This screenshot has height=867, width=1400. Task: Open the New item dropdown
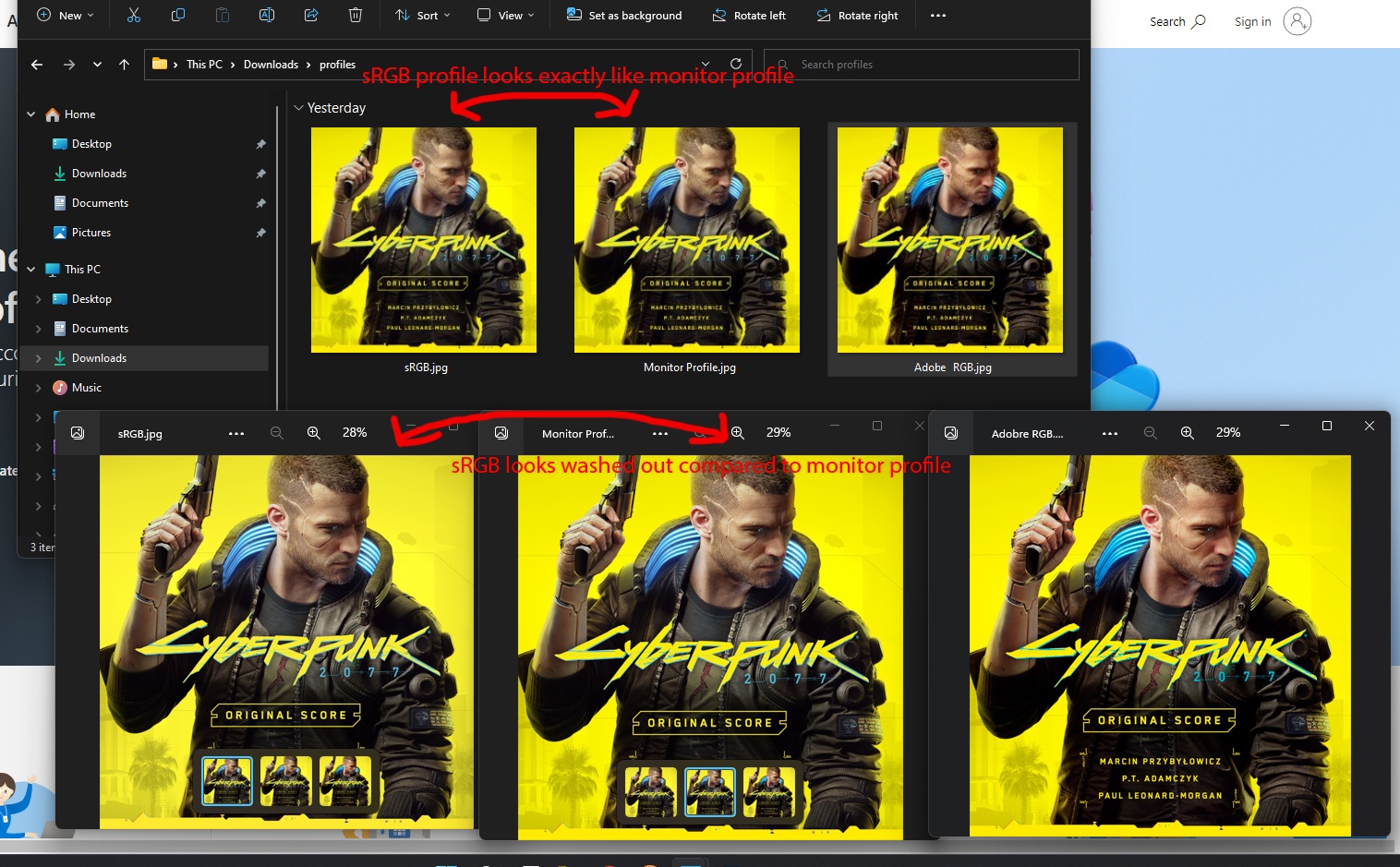[66, 15]
